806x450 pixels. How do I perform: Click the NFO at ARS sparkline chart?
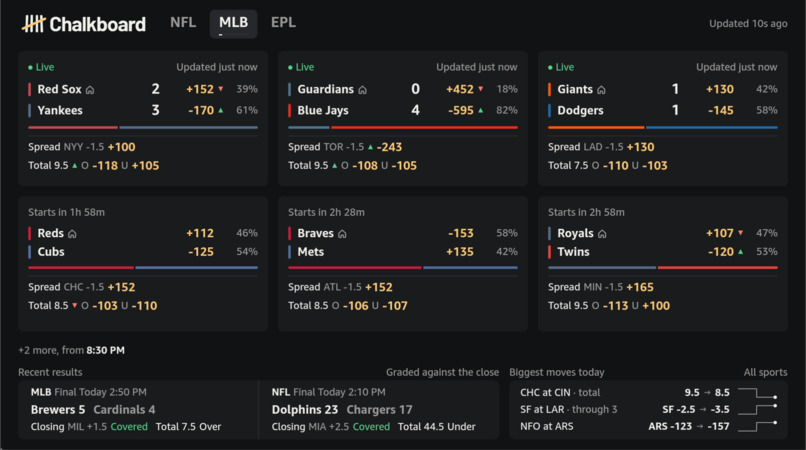[x=758, y=426]
